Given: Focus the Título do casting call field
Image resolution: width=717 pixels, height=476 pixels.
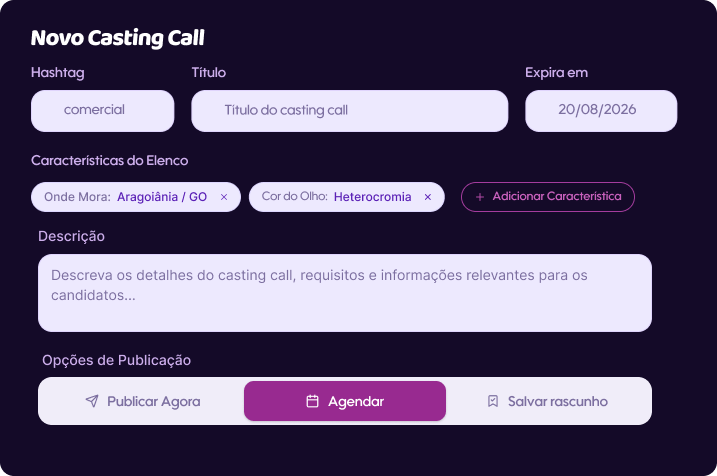Looking at the screenshot, I should [x=349, y=111].
